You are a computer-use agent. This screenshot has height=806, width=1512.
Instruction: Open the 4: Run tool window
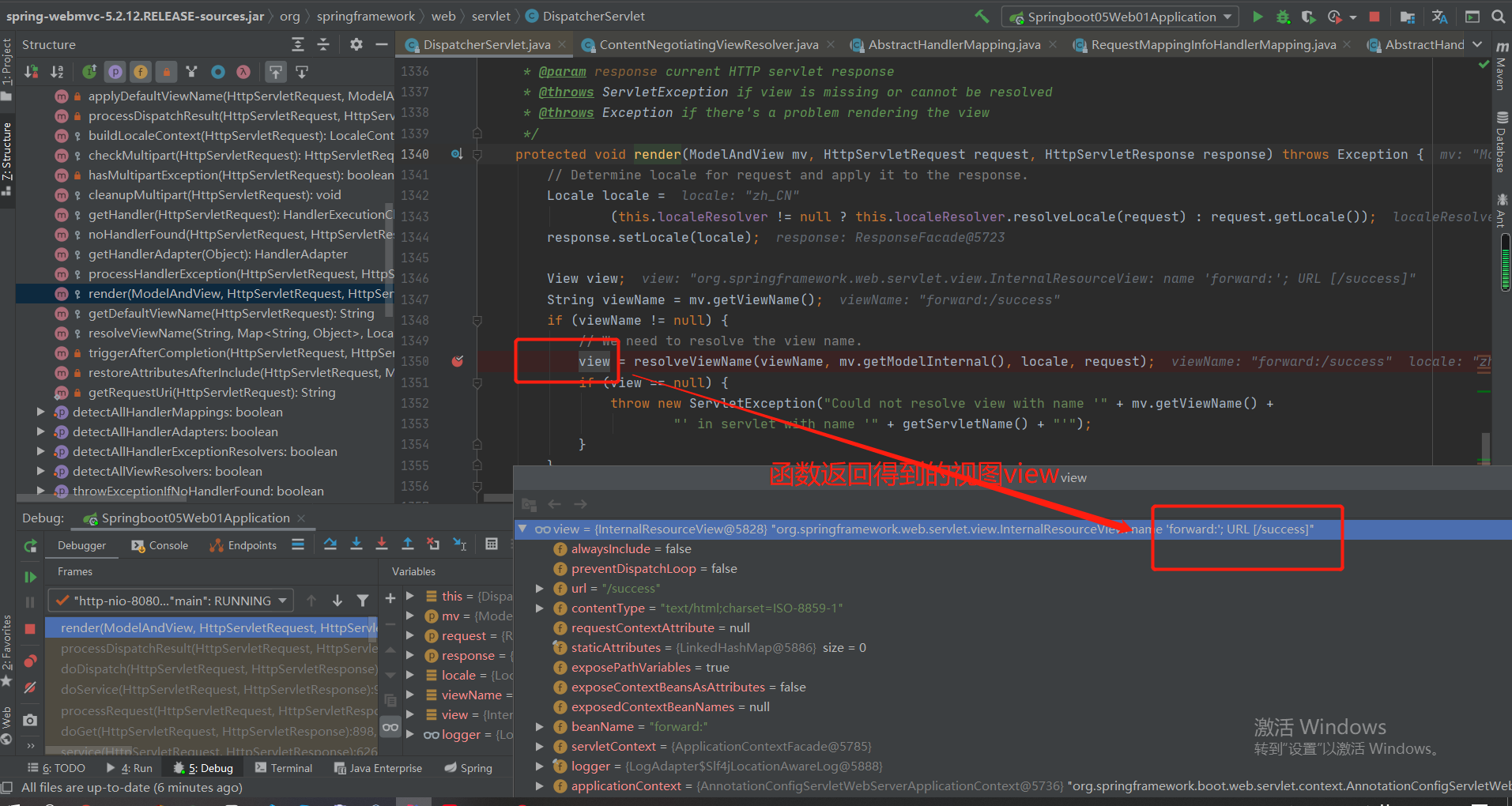tap(129, 768)
